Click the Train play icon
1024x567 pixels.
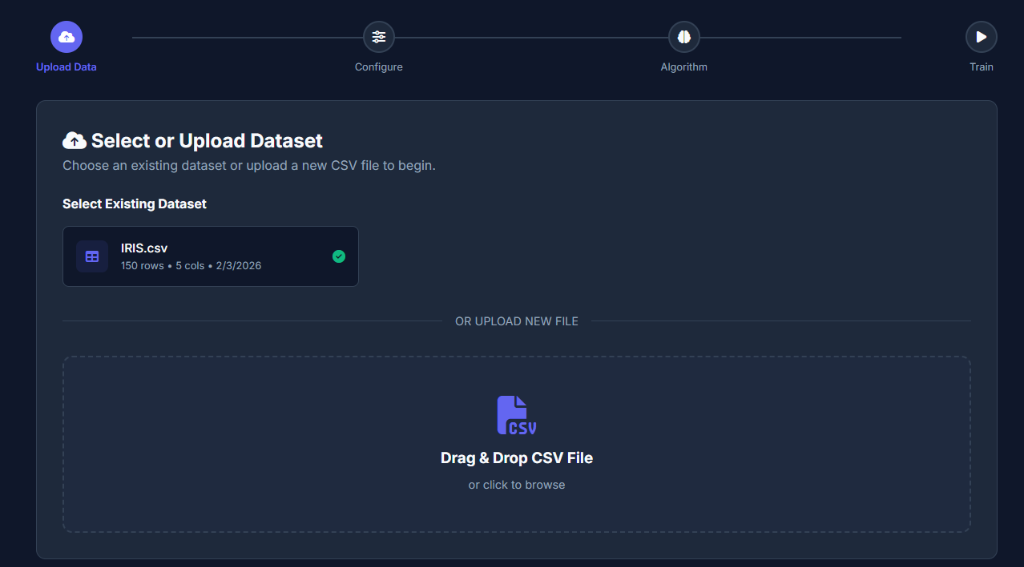(981, 37)
